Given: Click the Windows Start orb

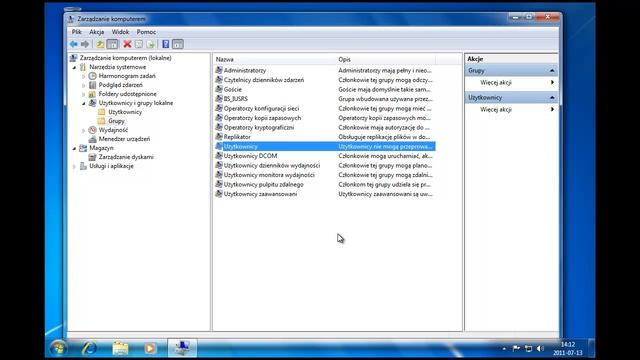Looking at the screenshot, I should pos(58,348).
